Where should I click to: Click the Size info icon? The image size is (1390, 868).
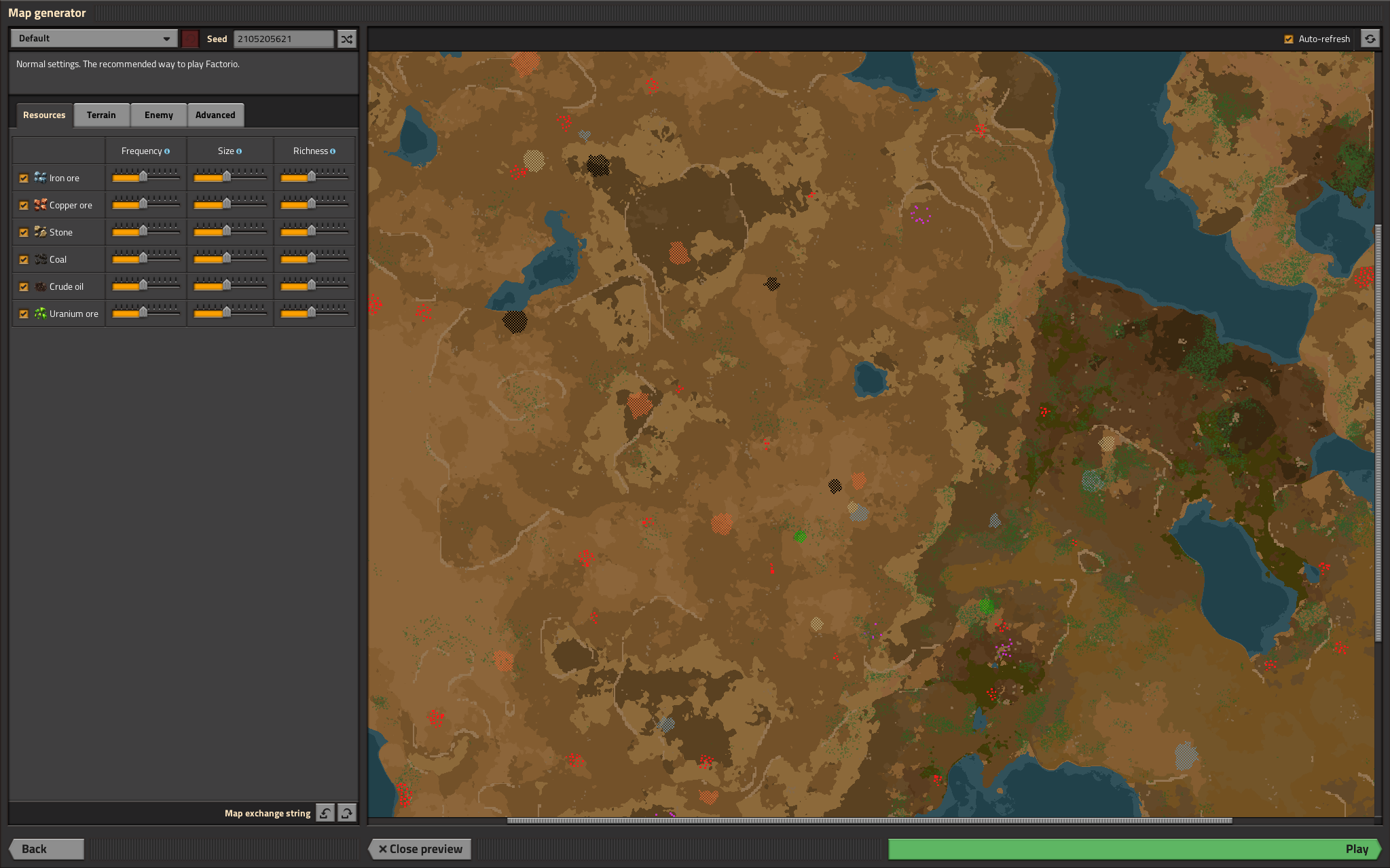click(x=239, y=151)
